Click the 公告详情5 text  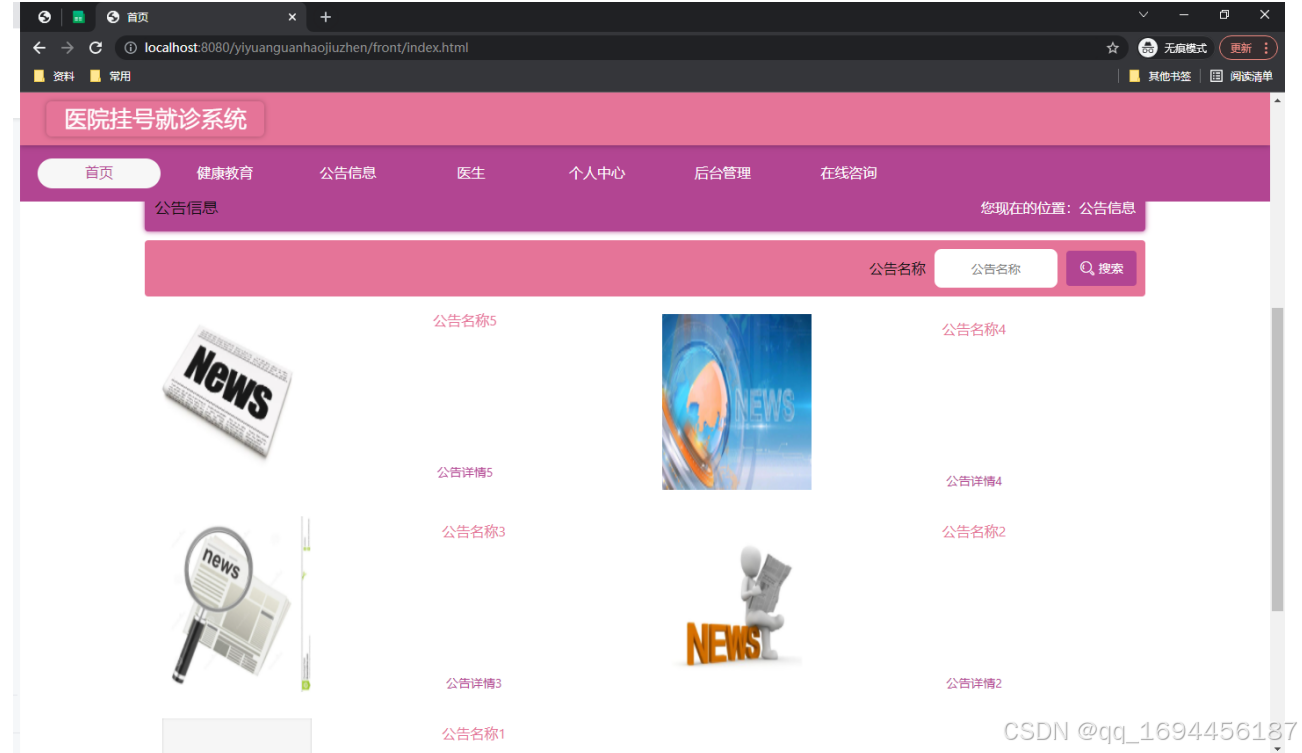(464, 472)
